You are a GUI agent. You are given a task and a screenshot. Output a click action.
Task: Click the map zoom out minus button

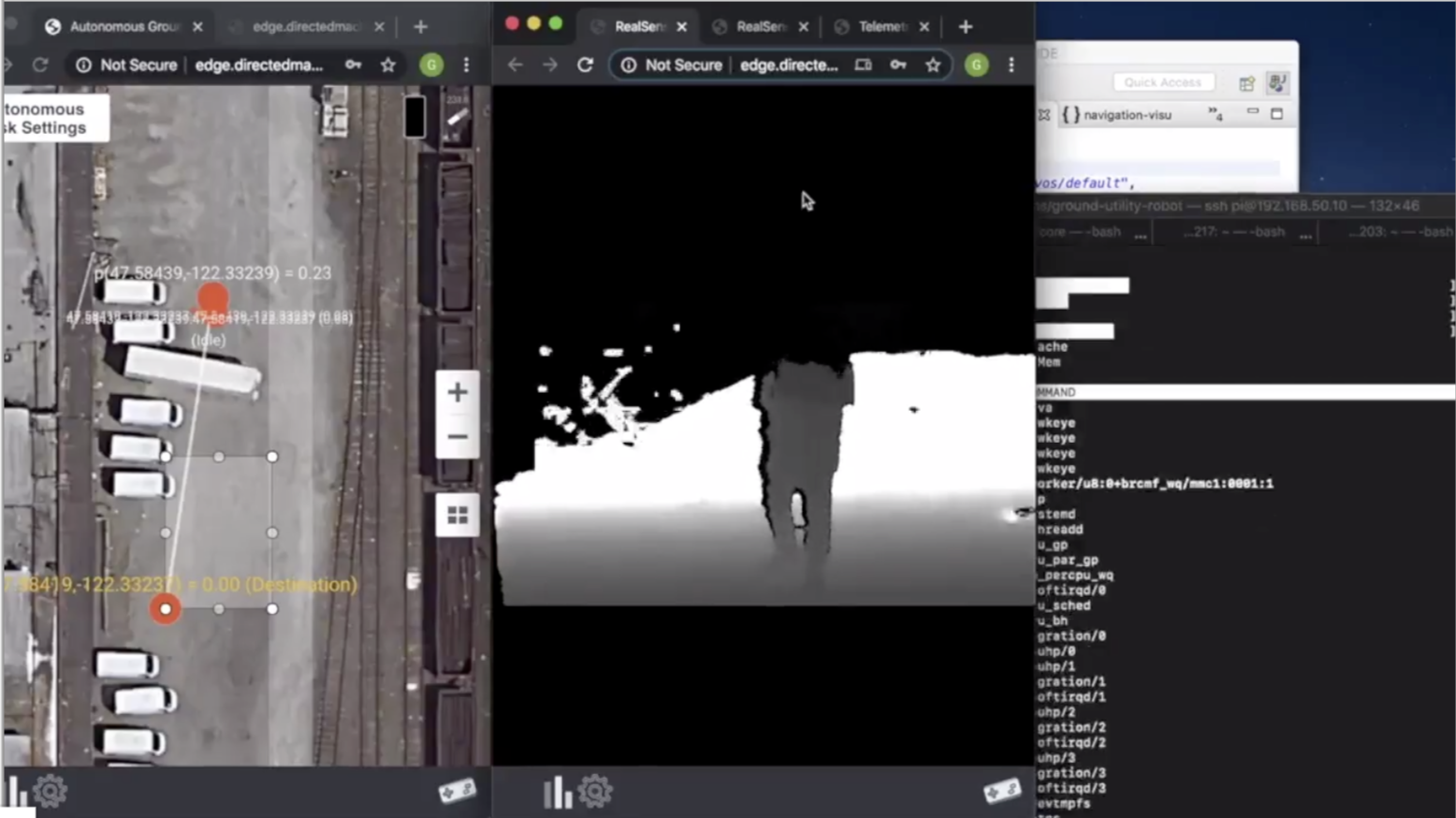click(457, 437)
